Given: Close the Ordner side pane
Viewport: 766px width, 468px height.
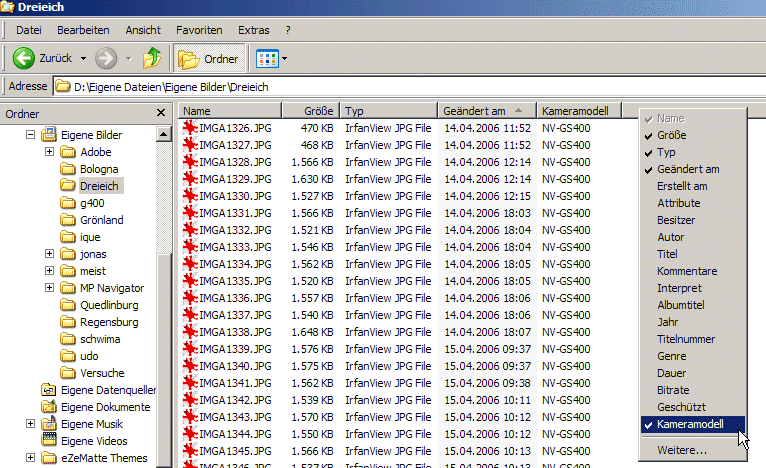Looking at the screenshot, I should click(x=161, y=114).
